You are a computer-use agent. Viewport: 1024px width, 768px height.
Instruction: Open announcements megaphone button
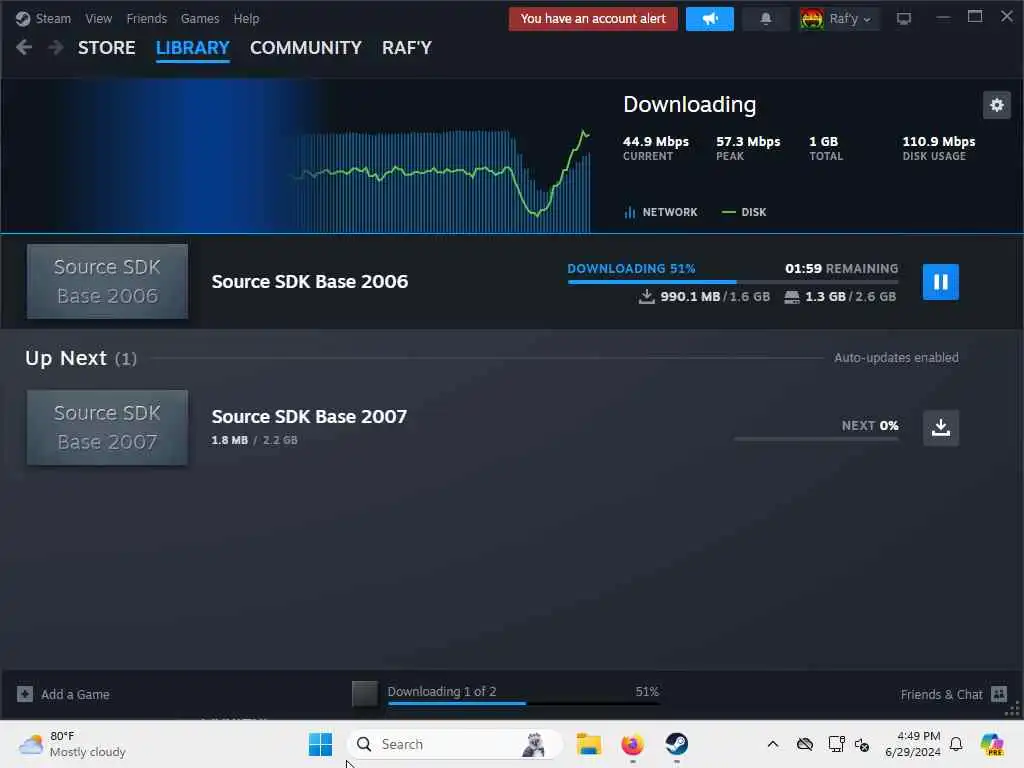click(x=710, y=18)
